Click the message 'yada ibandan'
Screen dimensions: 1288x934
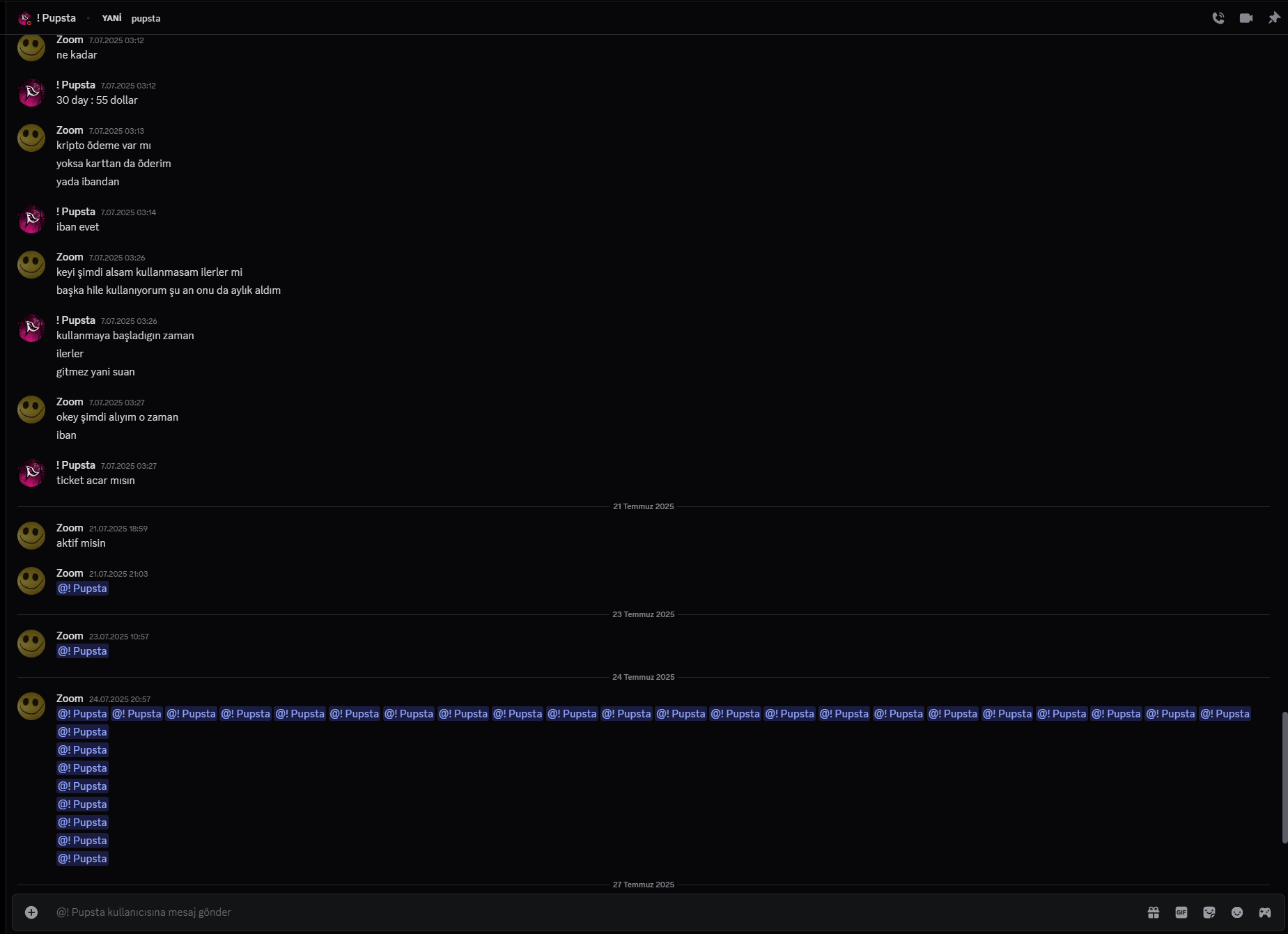(x=88, y=182)
